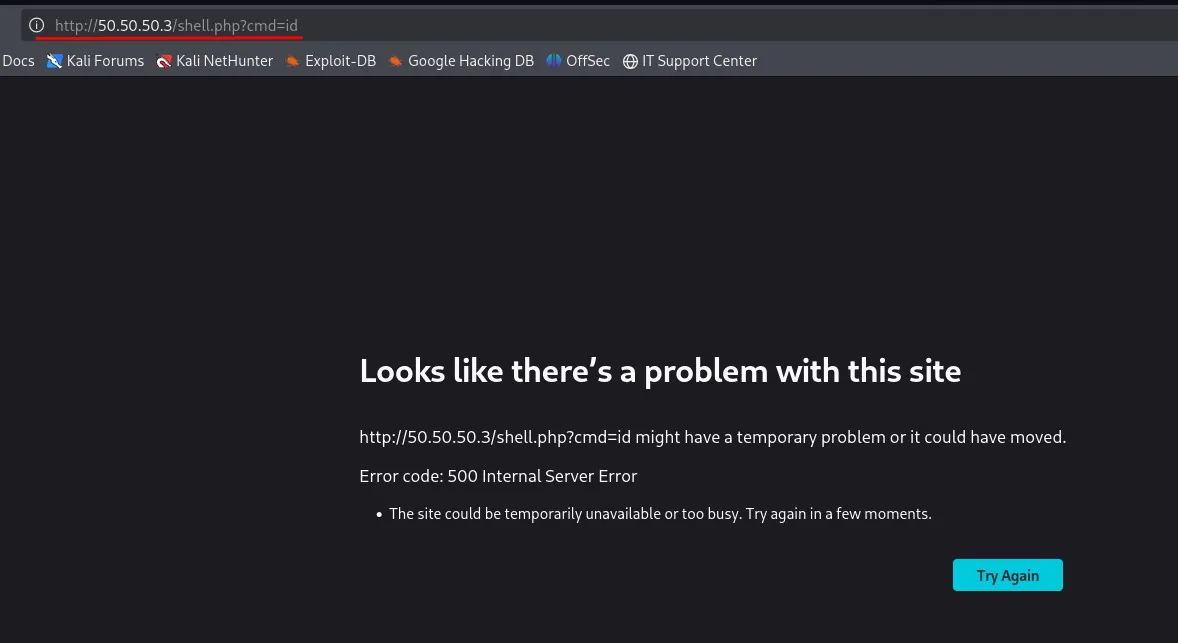Click the IT Support Center globe icon

click(x=630, y=62)
